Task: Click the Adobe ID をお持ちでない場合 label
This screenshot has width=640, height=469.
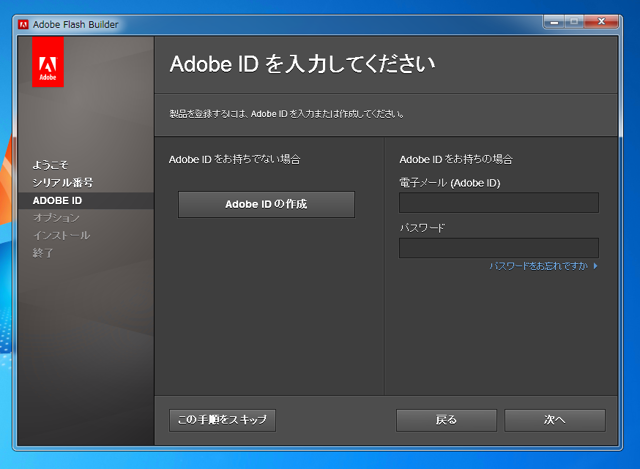Action: (235, 159)
